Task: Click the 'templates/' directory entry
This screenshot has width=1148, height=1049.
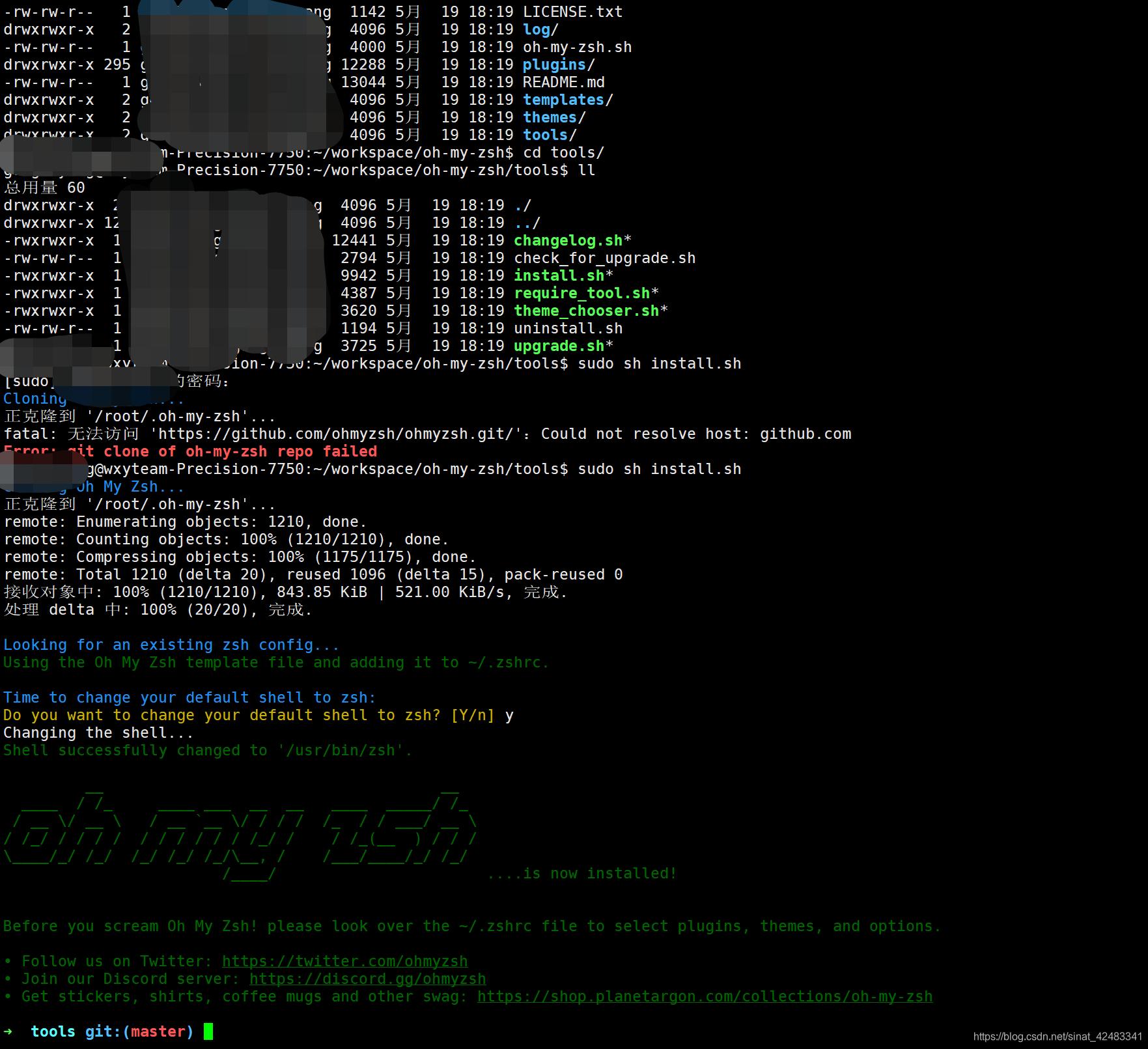Action: click(x=568, y=100)
